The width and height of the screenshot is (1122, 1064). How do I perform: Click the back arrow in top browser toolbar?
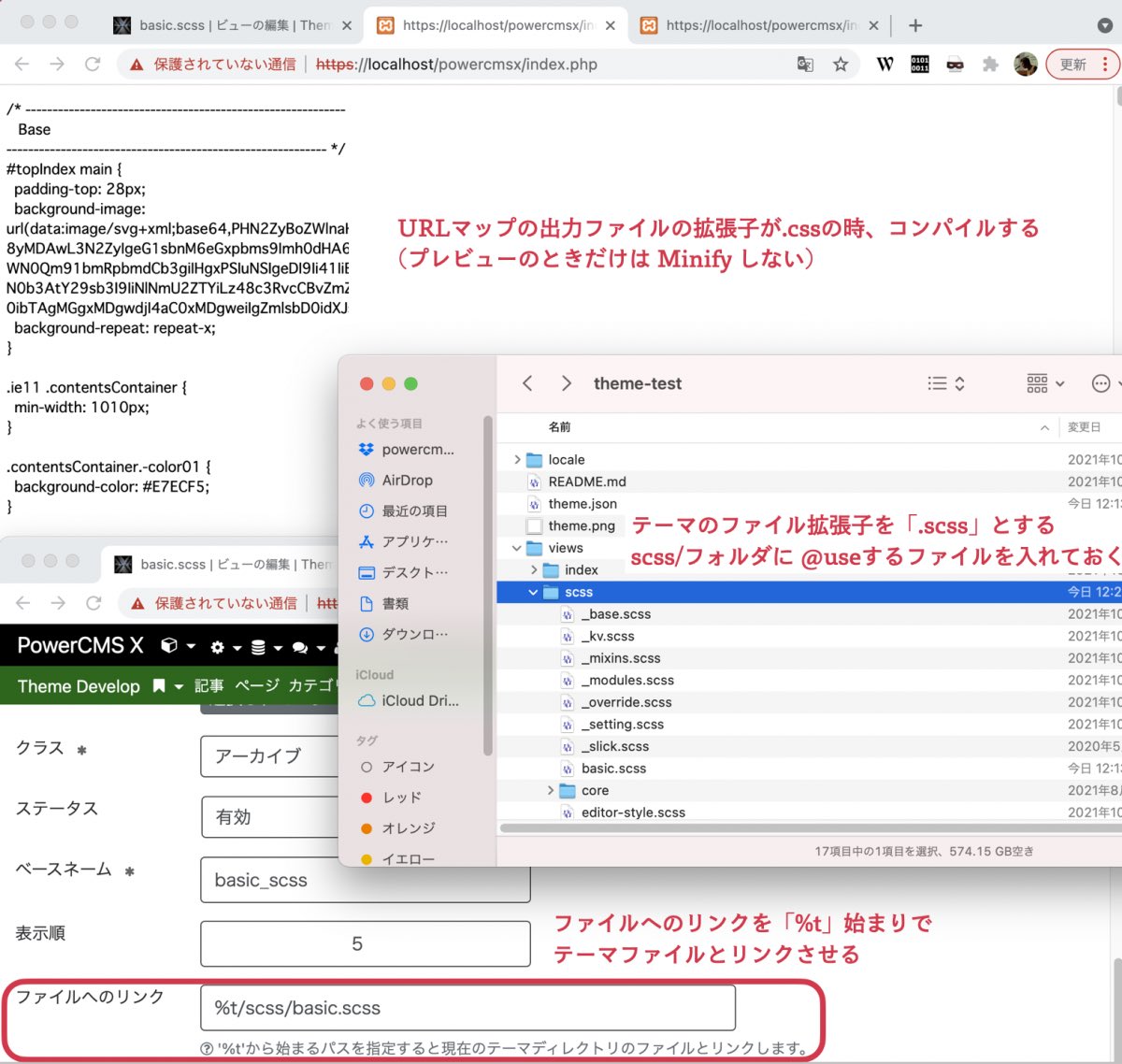click(22, 64)
